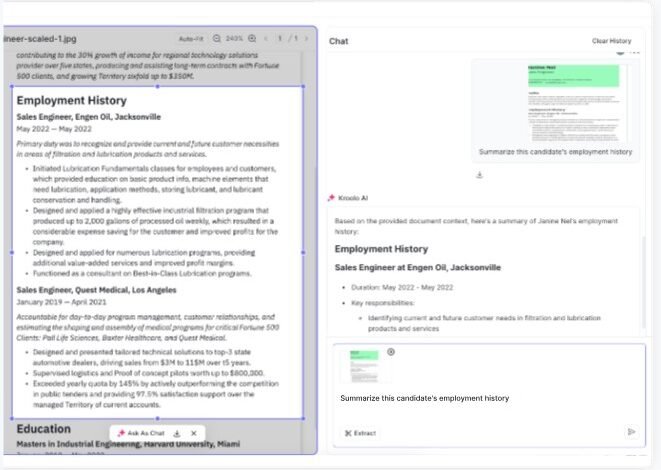Click 'Duration: May 2022 - May 2022' bullet

pos(402,287)
